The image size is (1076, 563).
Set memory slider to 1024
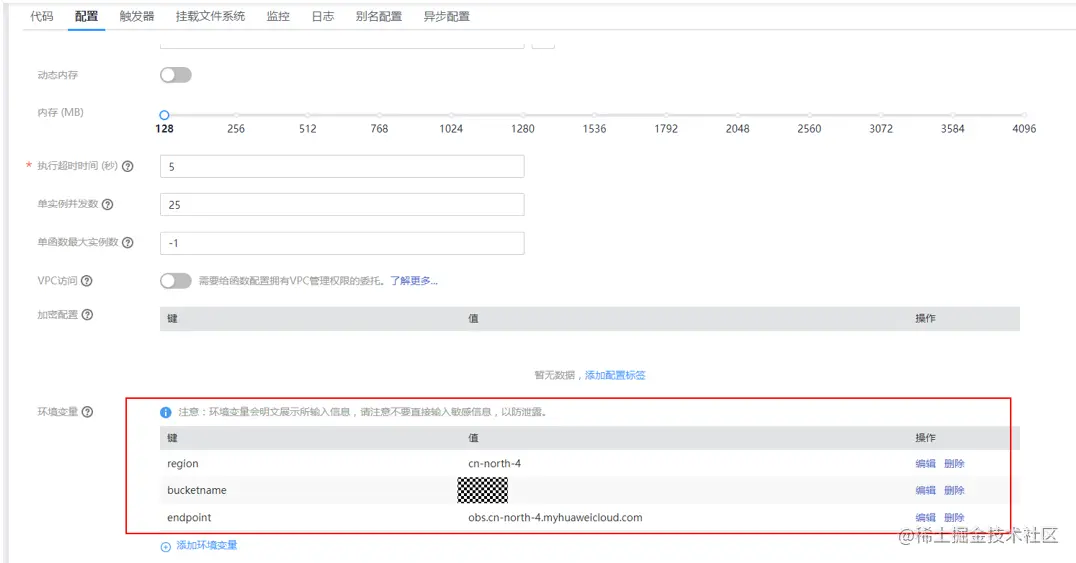coord(451,115)
